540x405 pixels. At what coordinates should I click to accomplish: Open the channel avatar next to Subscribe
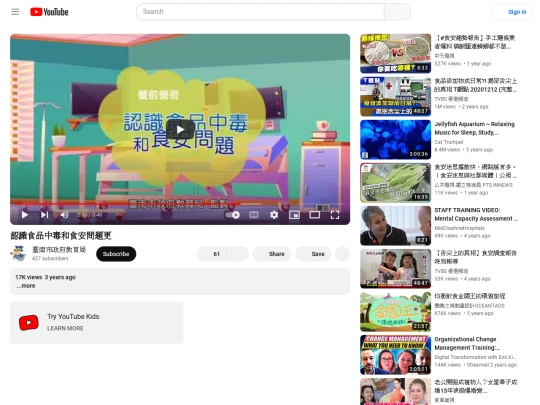tap(18, 254)
